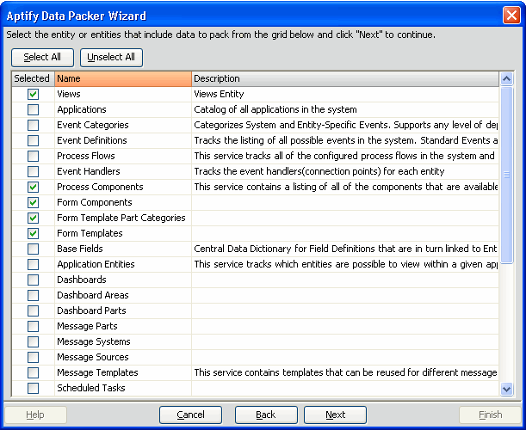The width and height of the screenshot is (528, 443).
Task: Select the 'Event Definitions' name cell
Action: click(x=123, y=141)
